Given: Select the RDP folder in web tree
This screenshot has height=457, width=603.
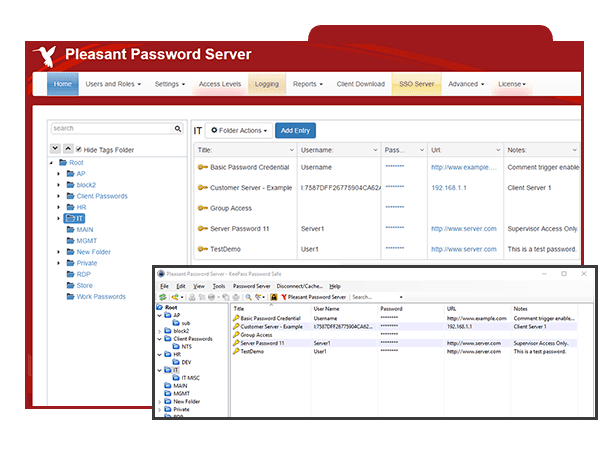Looking at the screenshot, I should click(x=83, y=274).
